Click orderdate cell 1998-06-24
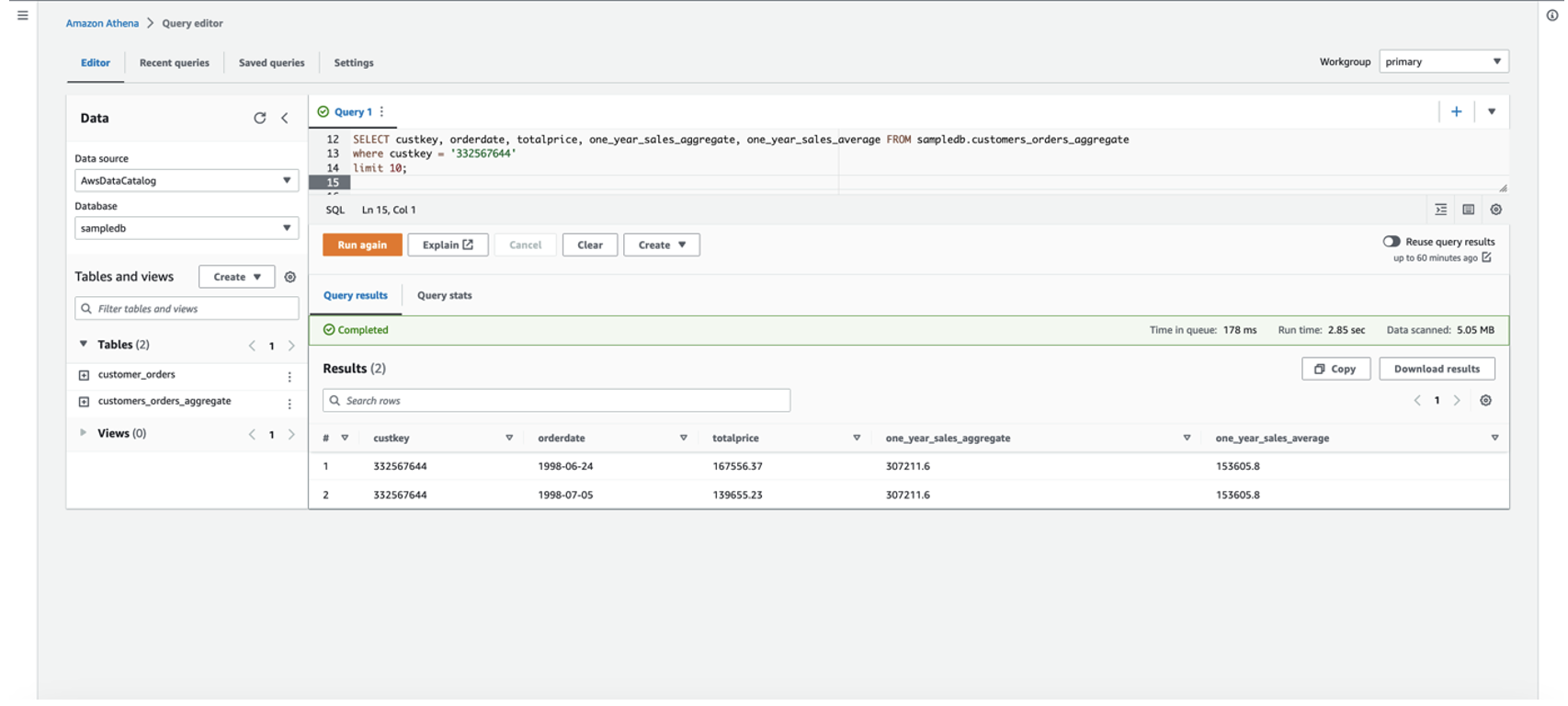The height and width of the screenshot is (706, 1568). (x=565, y=466)
